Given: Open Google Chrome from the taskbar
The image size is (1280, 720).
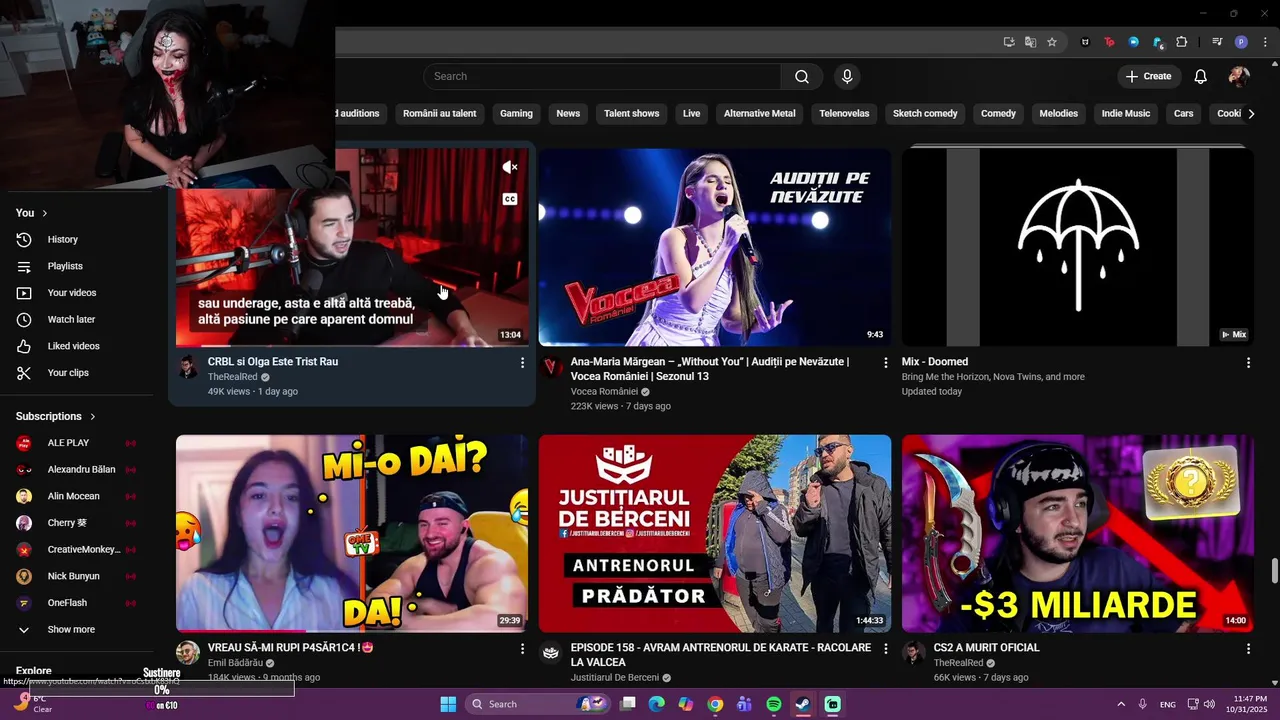Looking at the screenshot, I should click(x=715, y=704).
